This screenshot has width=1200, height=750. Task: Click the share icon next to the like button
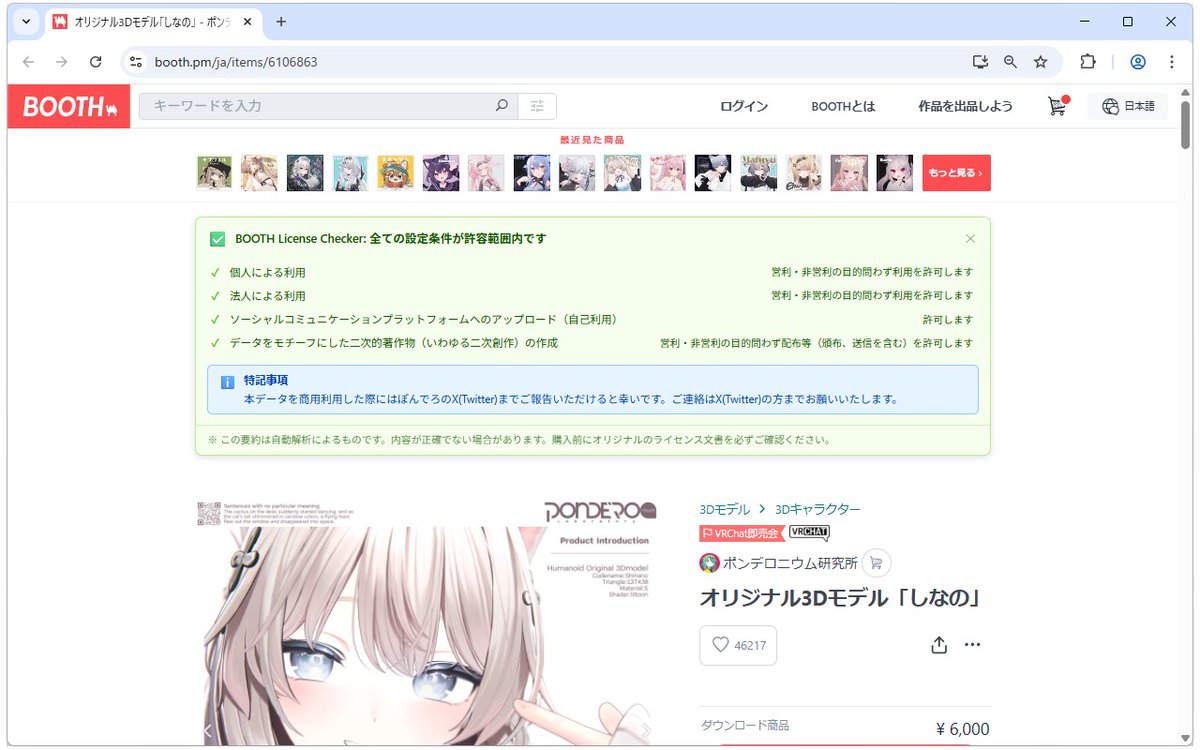point(939,645)
